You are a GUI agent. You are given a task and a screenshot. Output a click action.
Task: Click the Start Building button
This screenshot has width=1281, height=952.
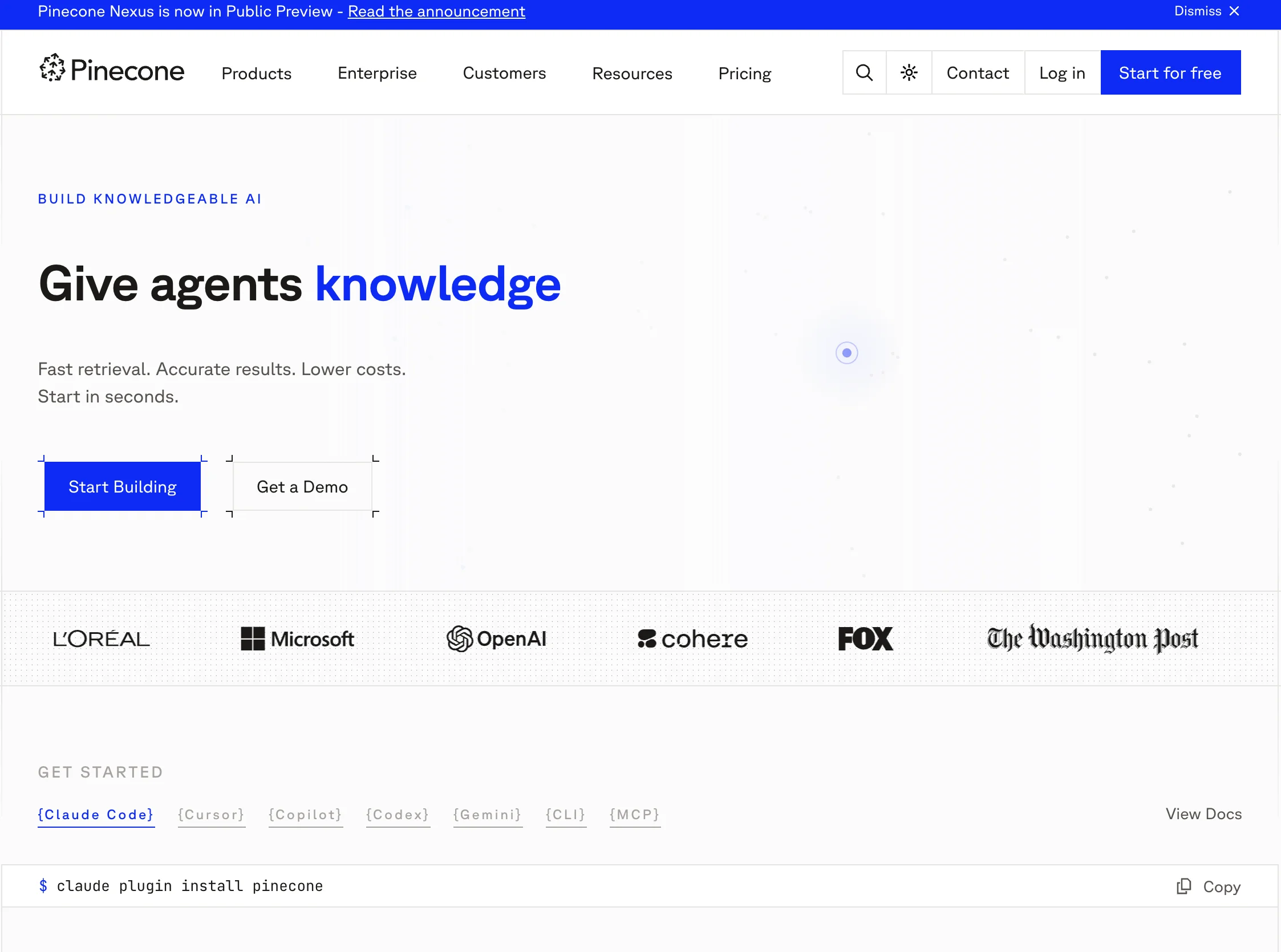123,486
